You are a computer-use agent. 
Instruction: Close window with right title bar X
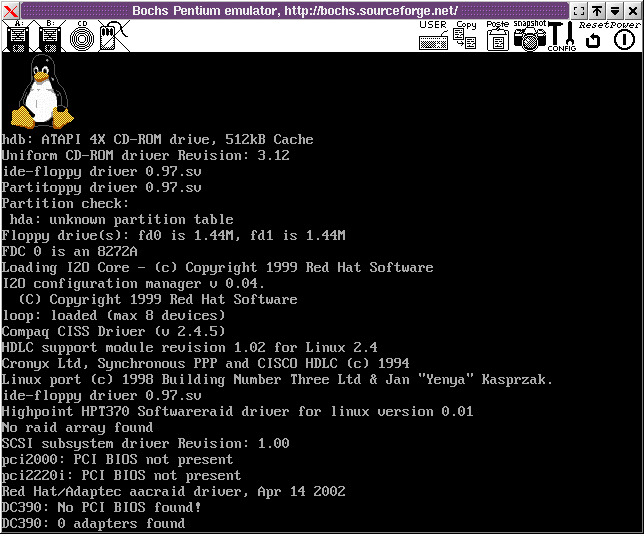[x=633, y=10]
